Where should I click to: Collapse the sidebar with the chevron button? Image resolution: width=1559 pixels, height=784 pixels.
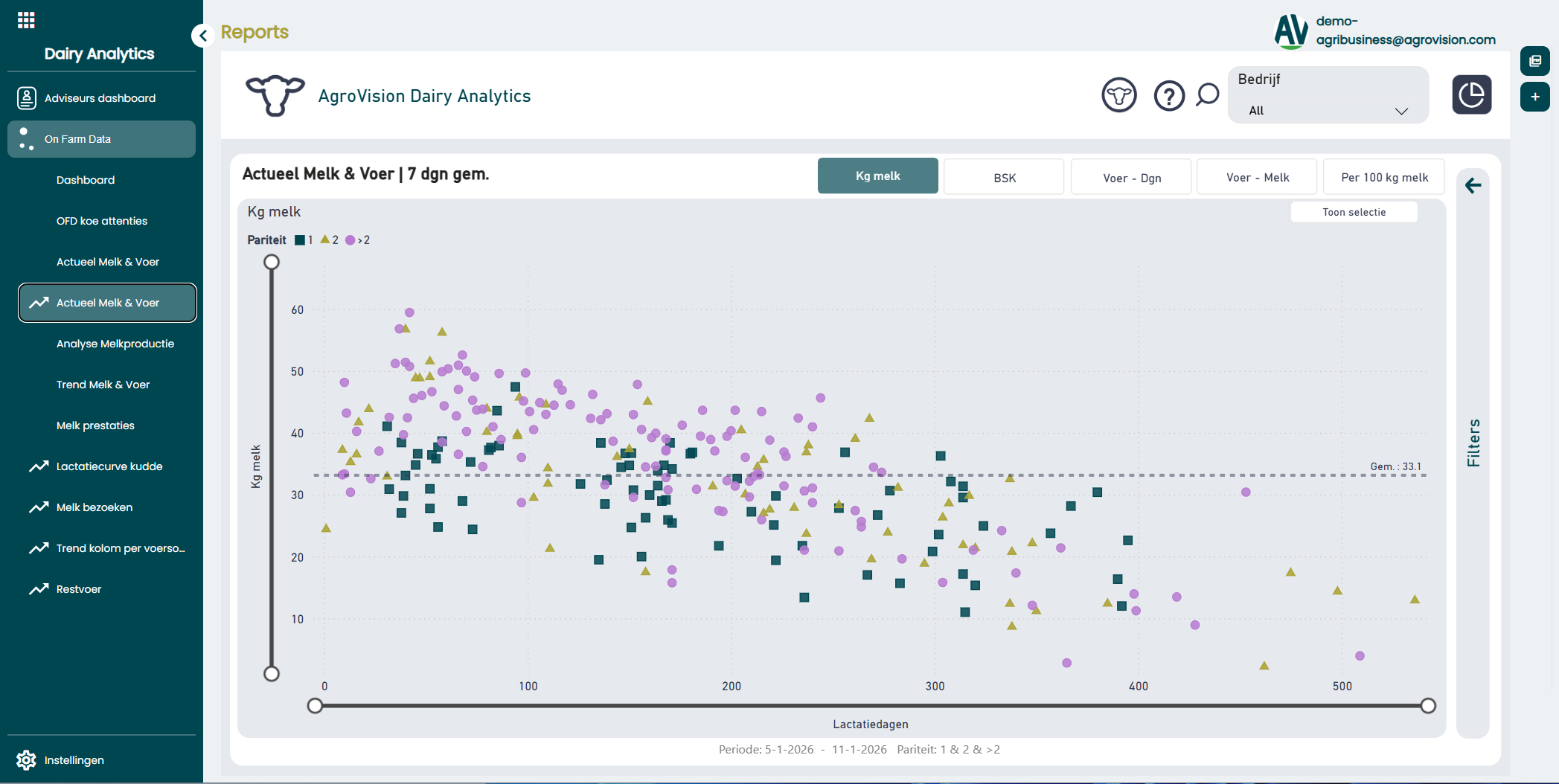click(202, 35)
